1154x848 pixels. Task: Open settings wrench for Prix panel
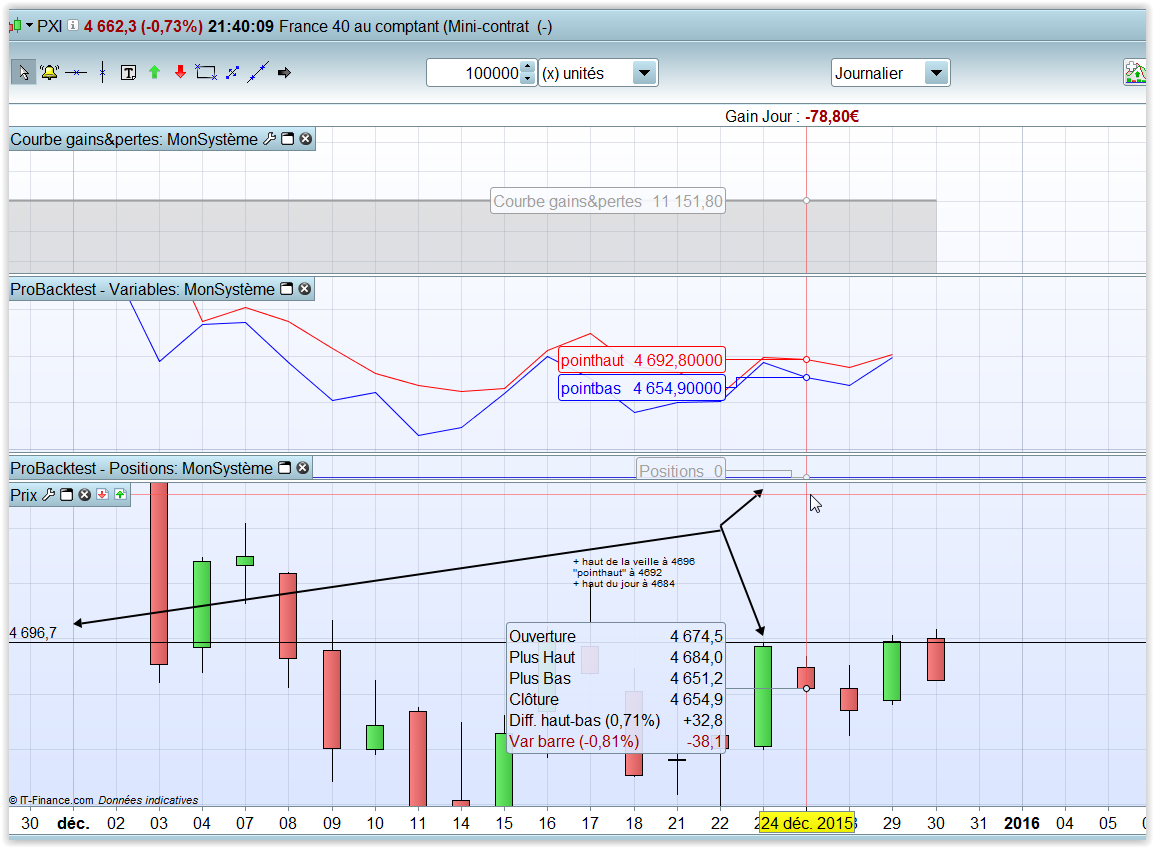49,495
